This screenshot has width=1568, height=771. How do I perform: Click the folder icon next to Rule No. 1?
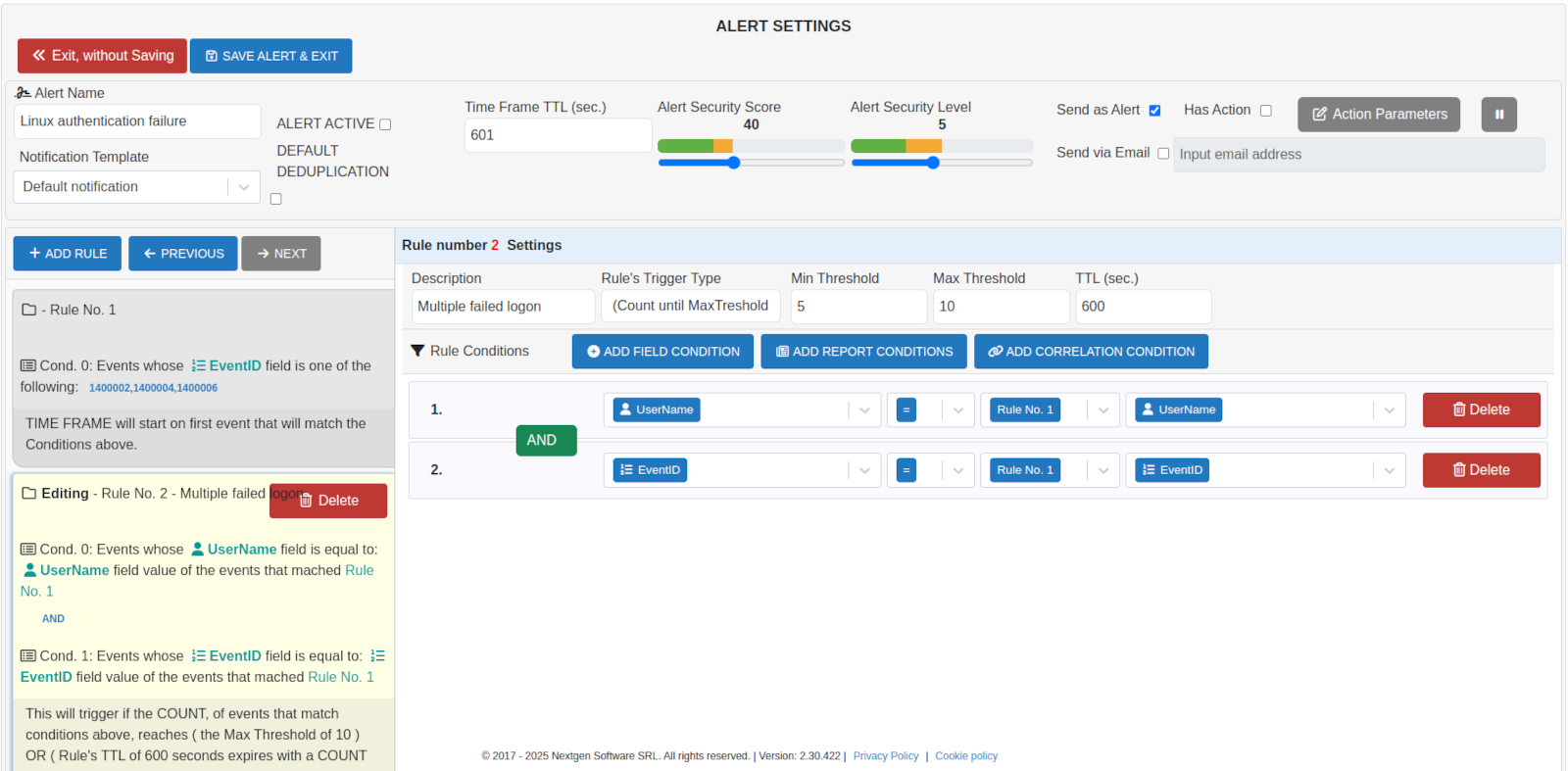tap(29, 310)
